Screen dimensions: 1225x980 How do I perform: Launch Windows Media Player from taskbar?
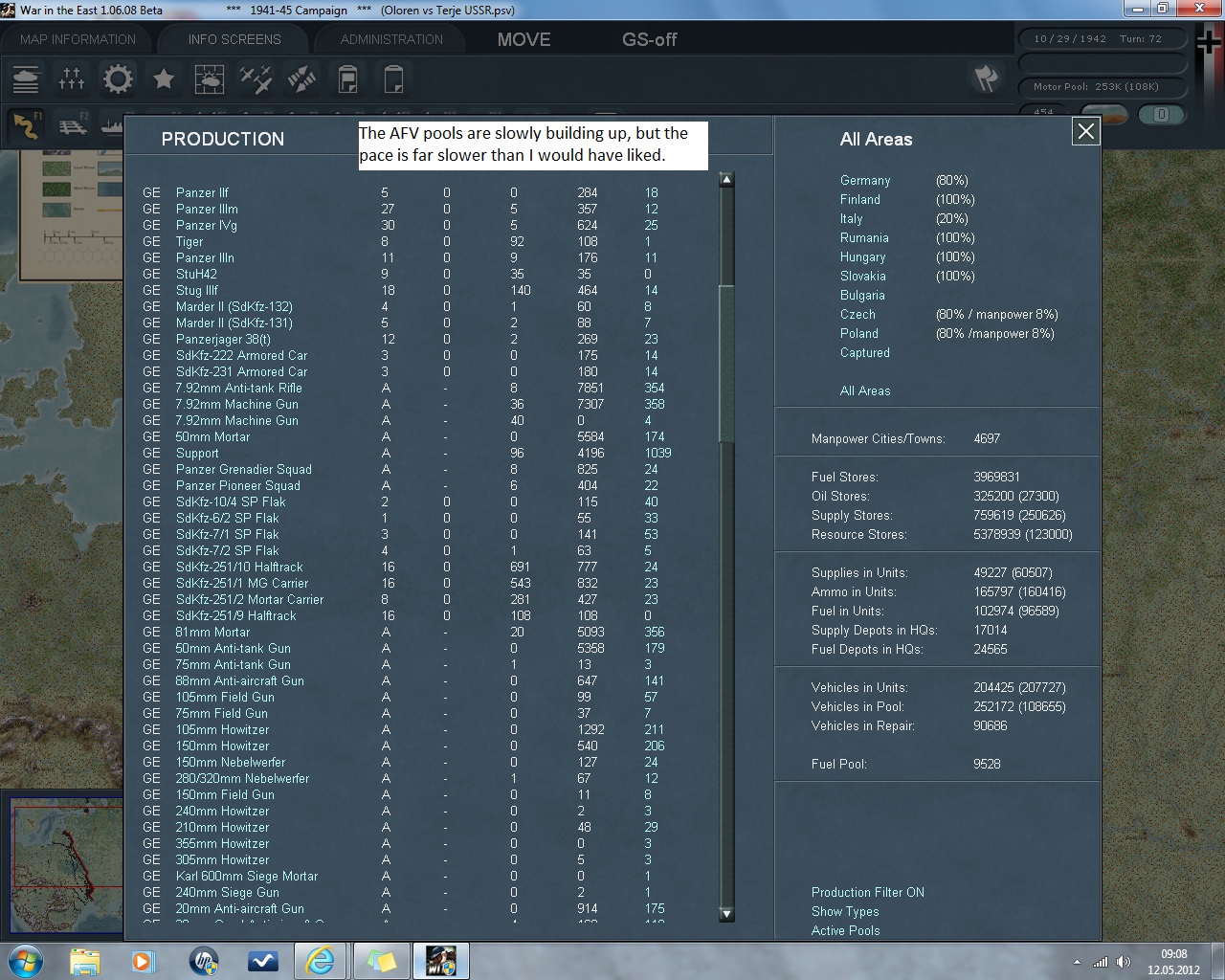[x=143, y=961]
